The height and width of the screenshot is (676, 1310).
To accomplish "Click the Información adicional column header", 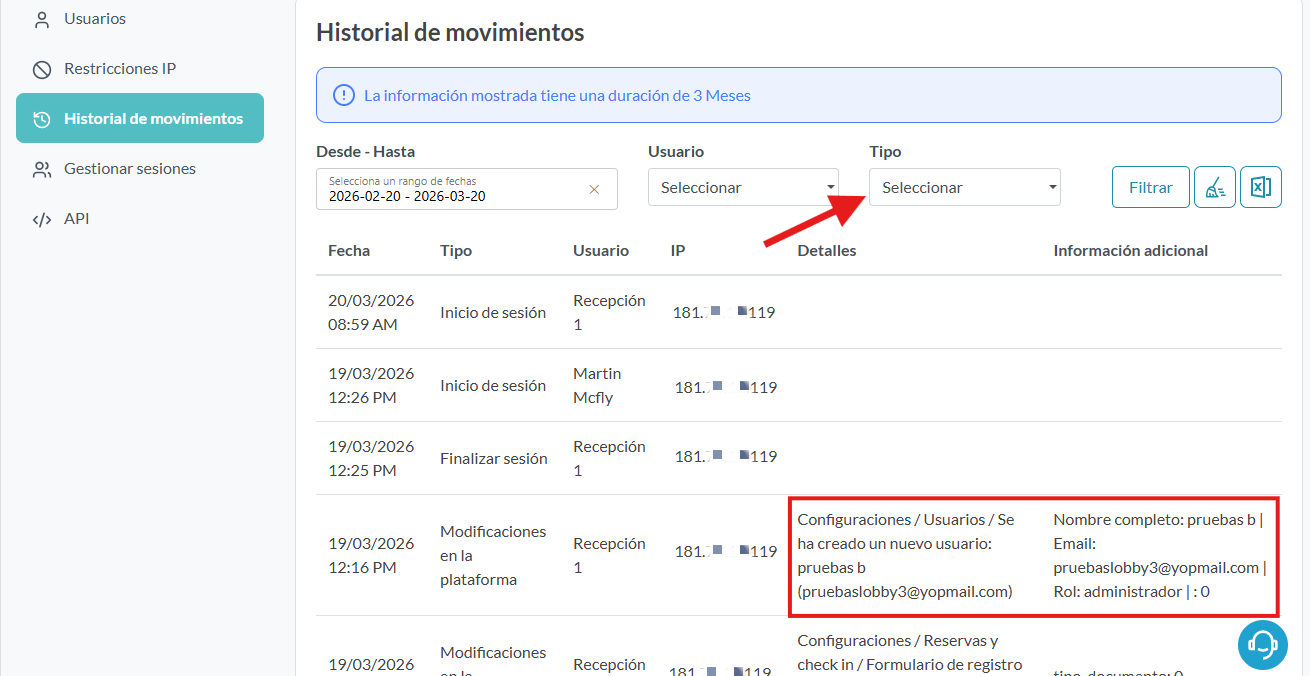I will point(1130,251).
